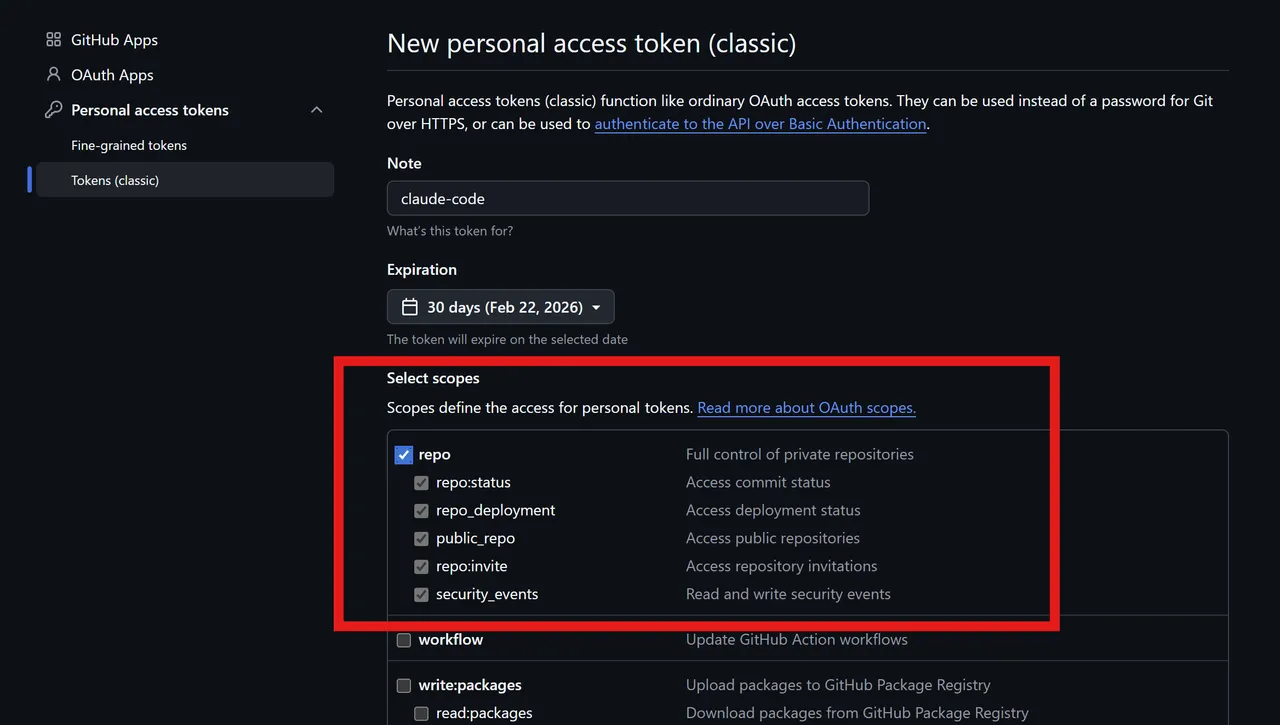Open OAuth Apps settings
This screenshot has width=1280, height=725.
click(112, 75)
